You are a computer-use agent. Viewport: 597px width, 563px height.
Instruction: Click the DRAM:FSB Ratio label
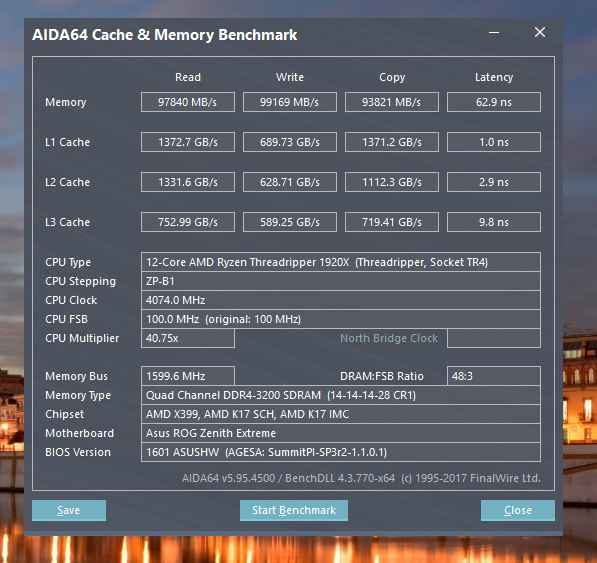point(382,376)
